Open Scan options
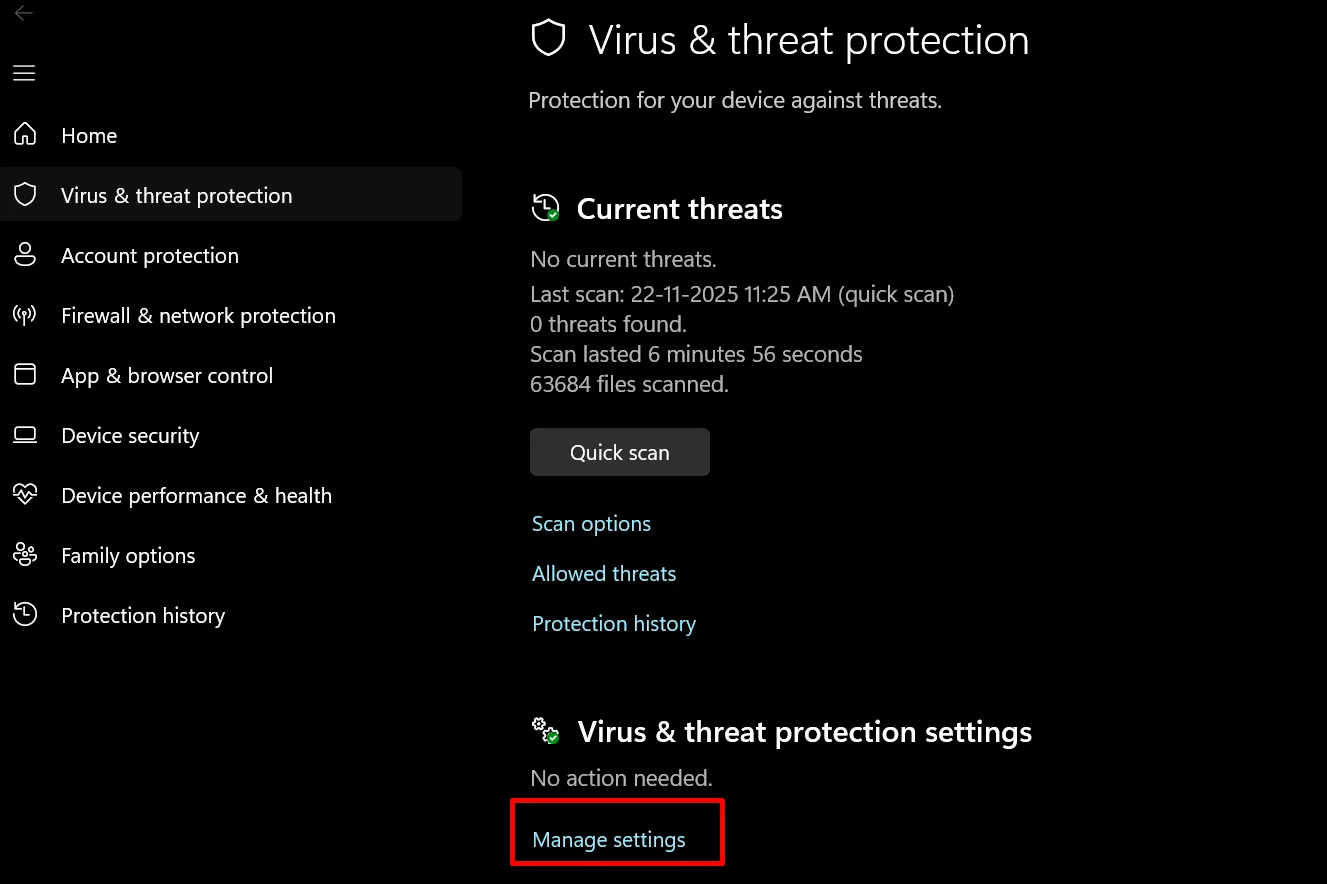Screen dimensions: 1327x884 591,523
